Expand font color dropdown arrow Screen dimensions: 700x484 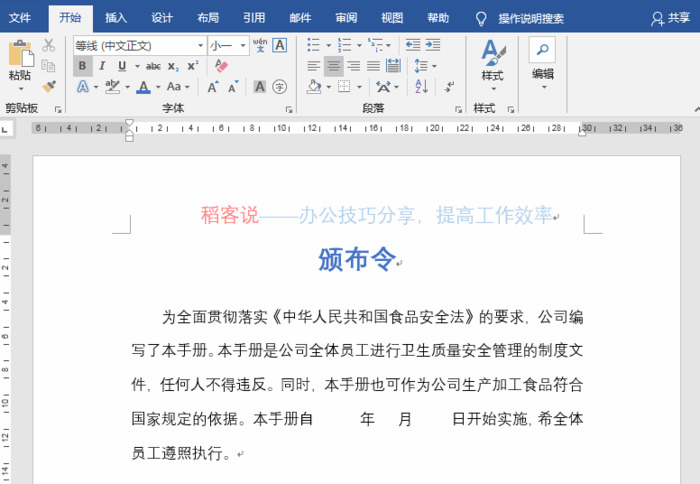(158, 87)
